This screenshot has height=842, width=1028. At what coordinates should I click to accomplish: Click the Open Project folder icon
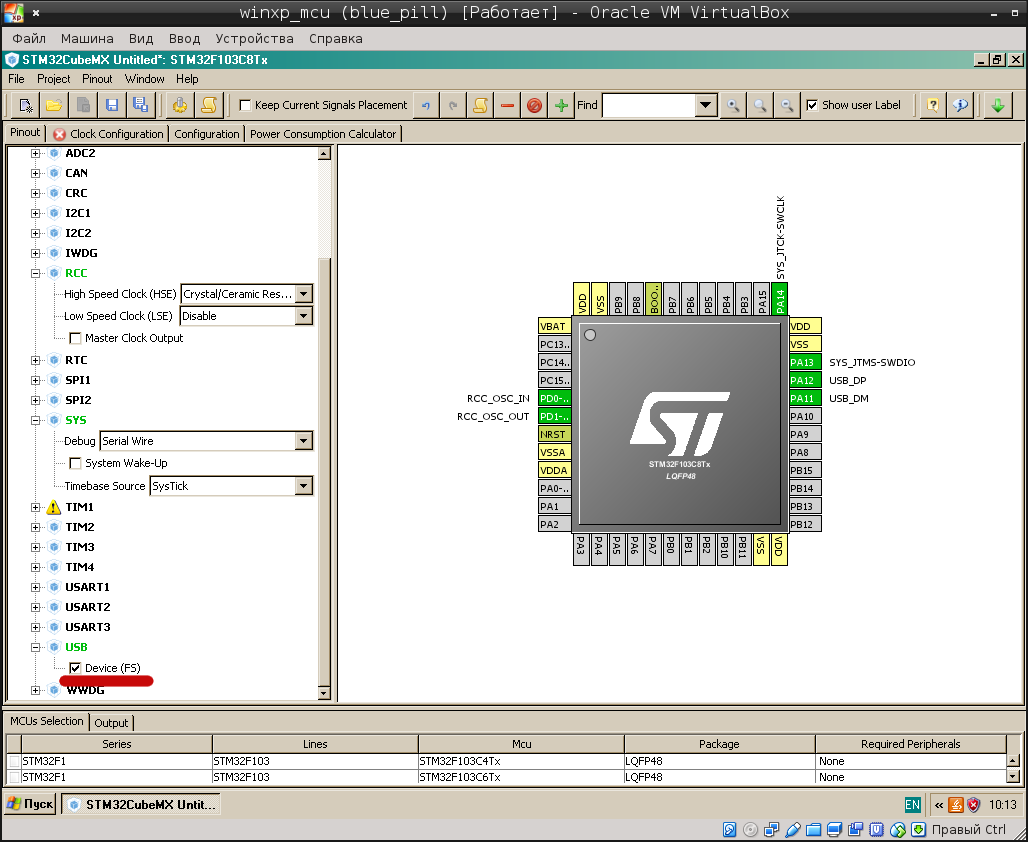pyautogui.click(x=54, y=105)
